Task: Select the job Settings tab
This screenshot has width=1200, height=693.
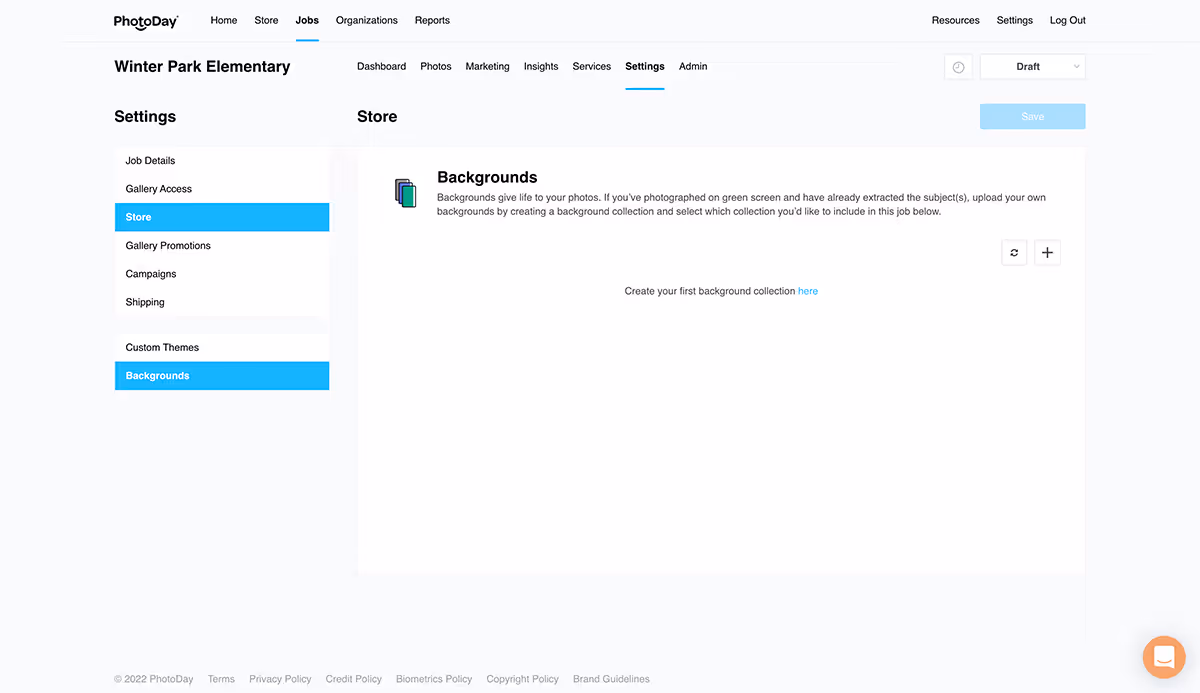Action: tap(645, 66)
